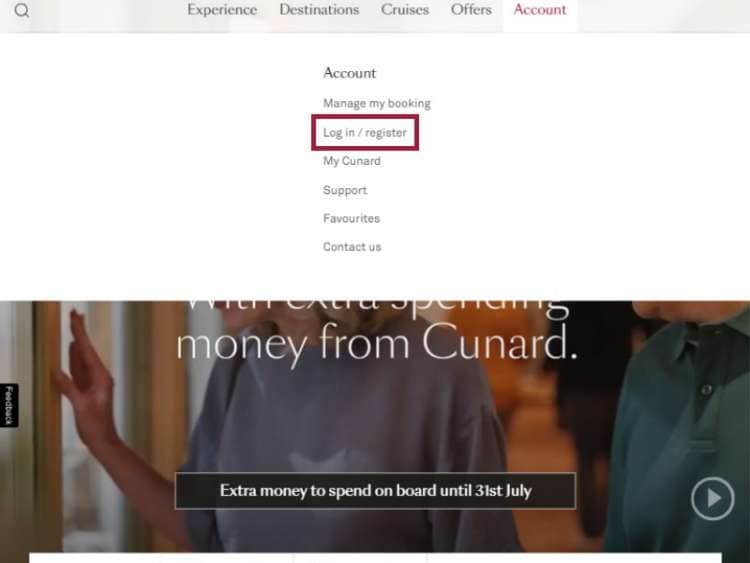The width and height of the screenshot is (750, 563).
Task: Expand the Destinations navigation menu
Action: click(x=319, y=10)
